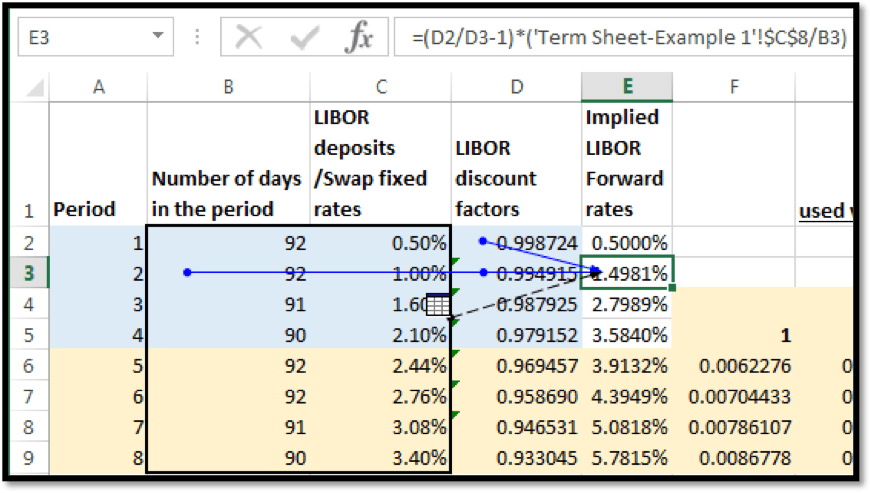
Task: Select column E header
Action: tap(627, 87)
